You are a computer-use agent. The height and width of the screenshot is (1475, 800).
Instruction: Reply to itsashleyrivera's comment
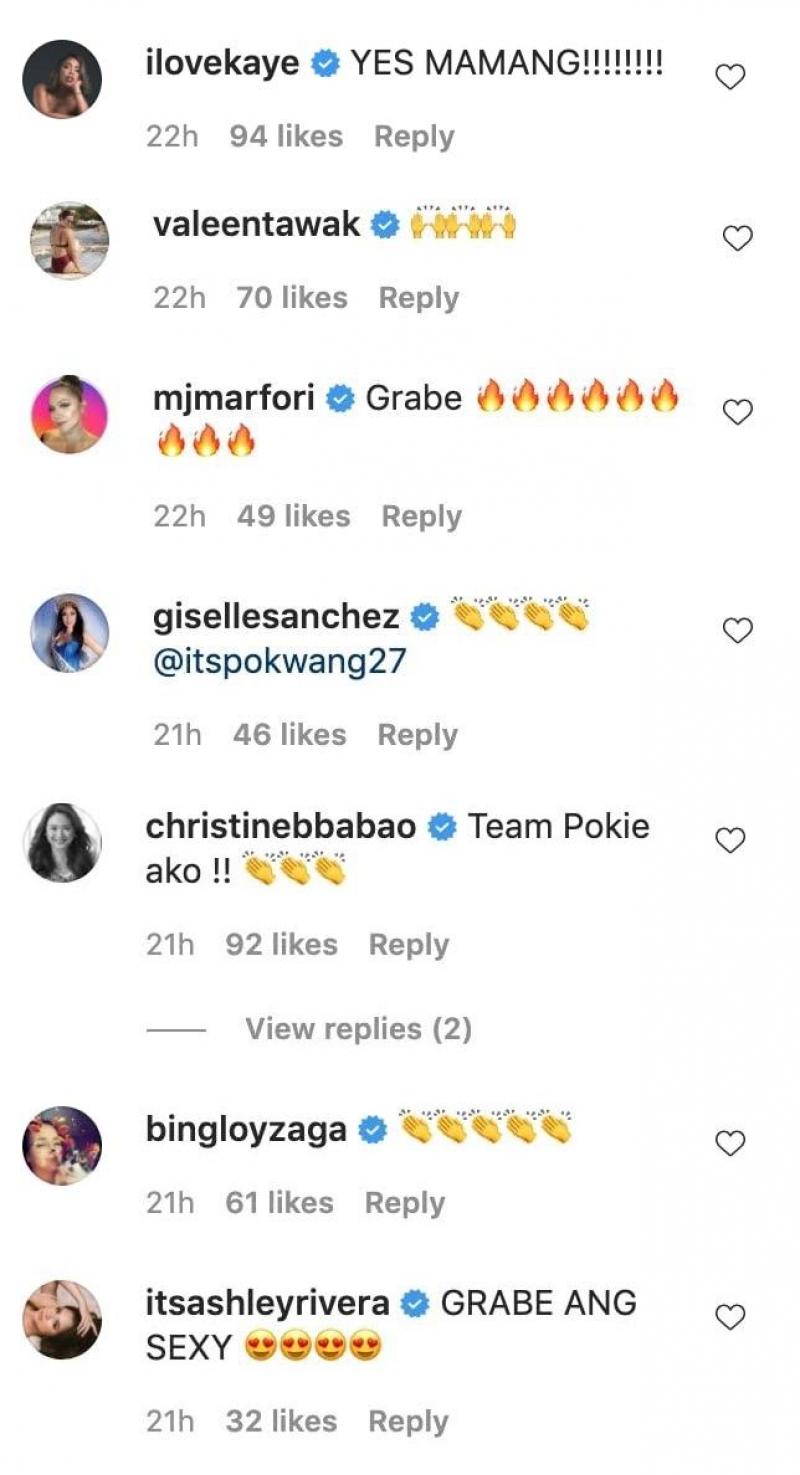[x=408, y=1422]
